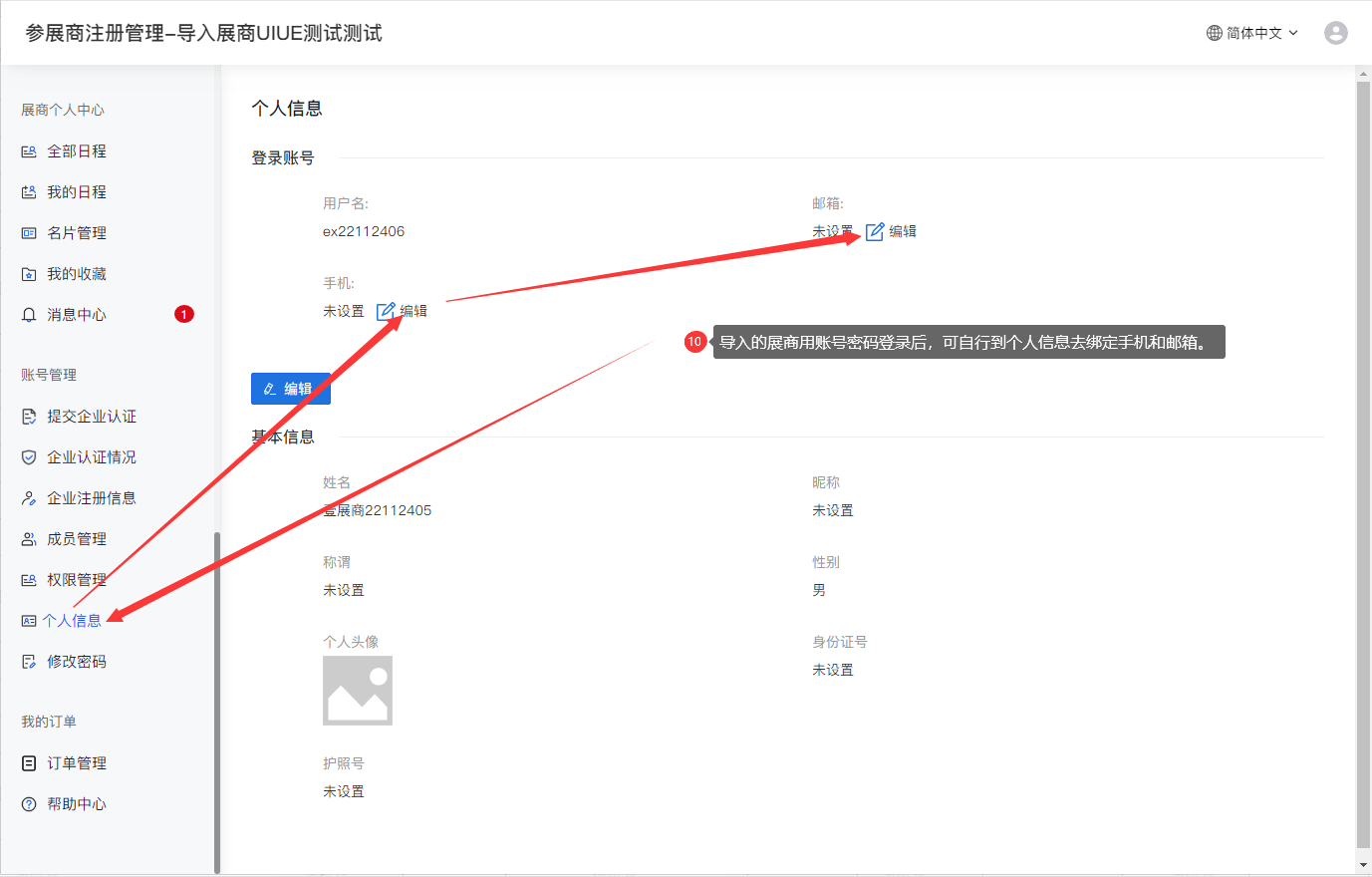Select 成员管理 from the sidebar
The height and width of the screenshot is (877, 1372).
point(76,539)
